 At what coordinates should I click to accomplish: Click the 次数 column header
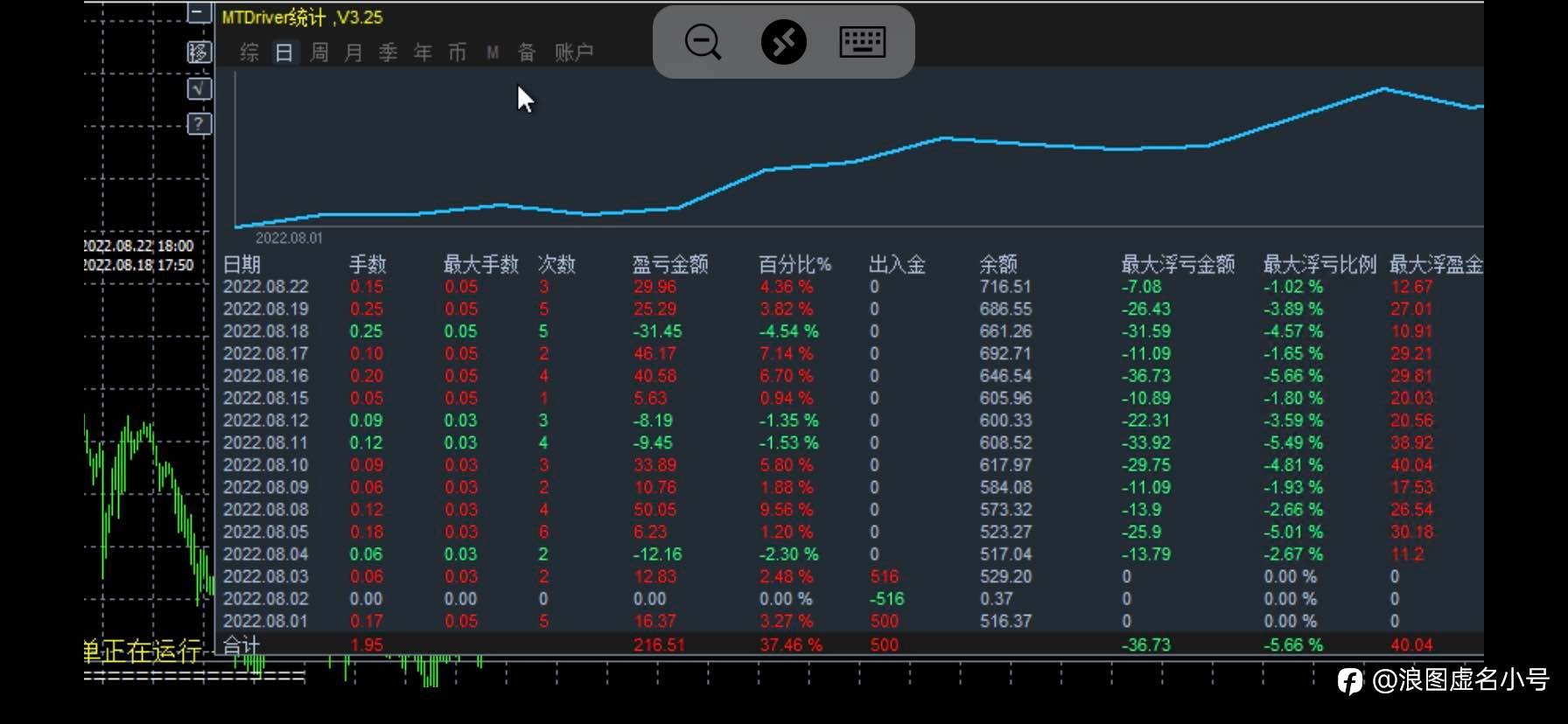click(x=556, y=264)
